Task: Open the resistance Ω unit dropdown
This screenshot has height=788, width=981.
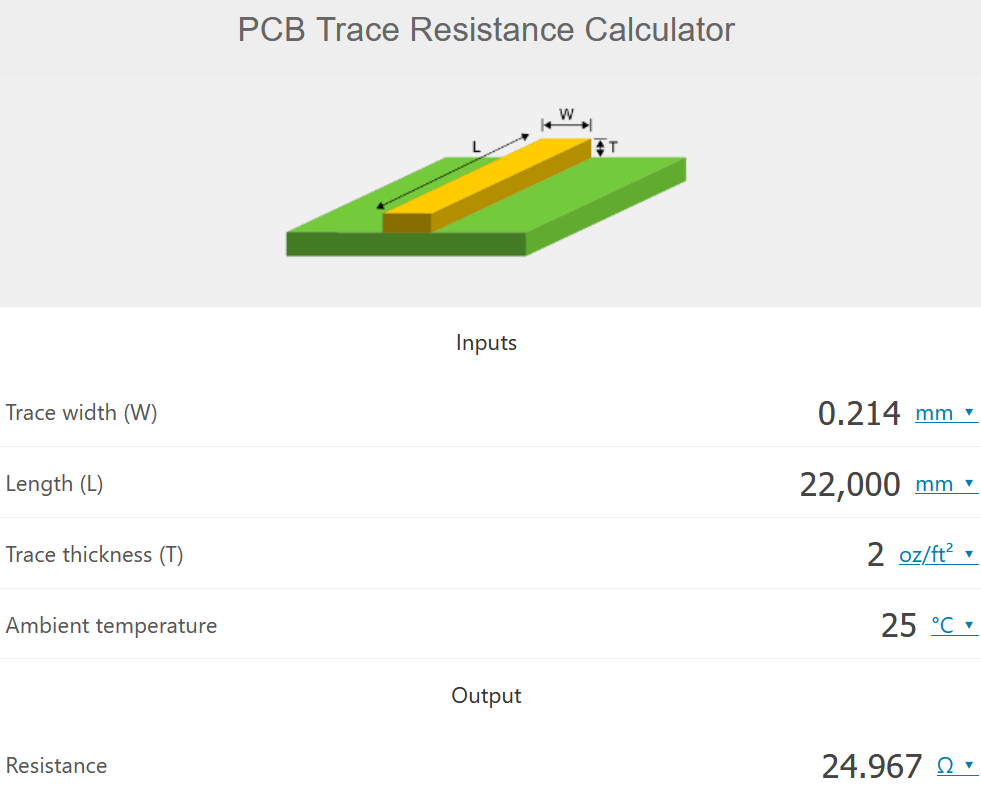Action: [x=956, y=765]
